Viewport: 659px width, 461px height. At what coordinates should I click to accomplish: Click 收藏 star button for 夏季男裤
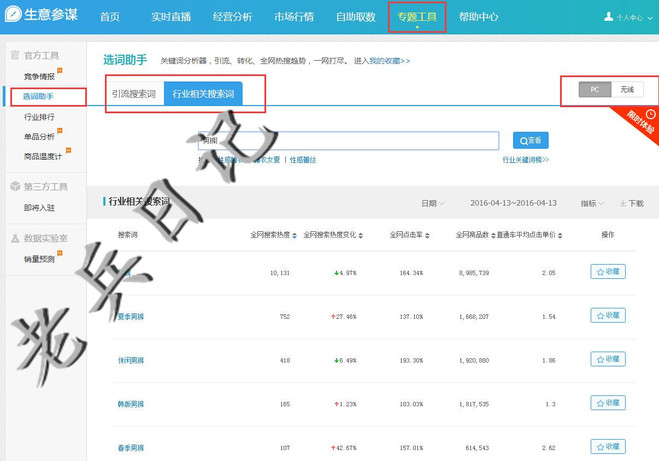point(608,316)
